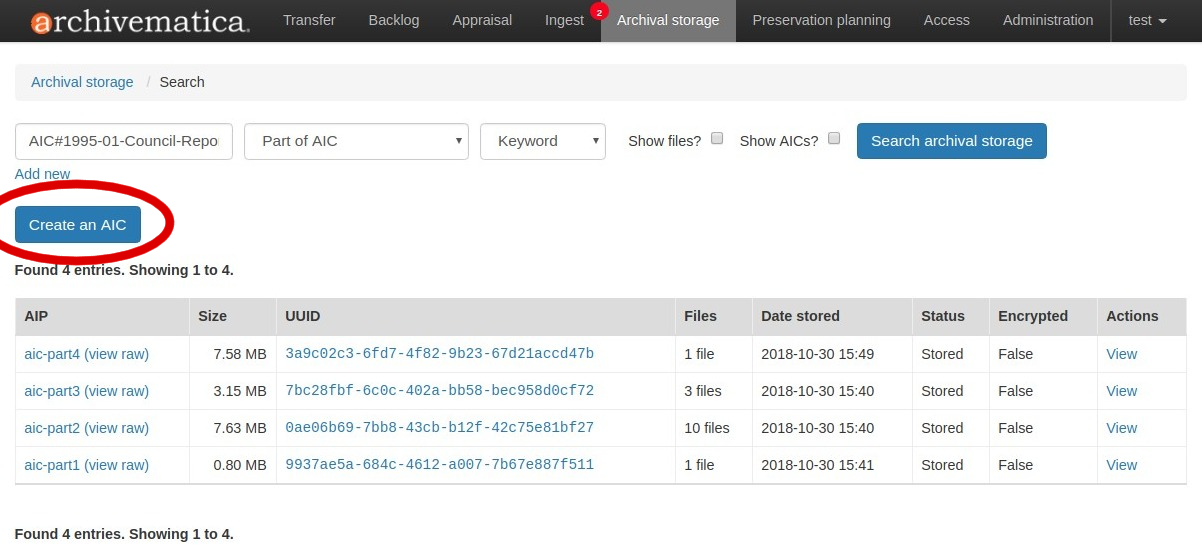Screen dimensions: 1202x556
Task: Click the Date stored column header
Action: pyautogui.click(x=800, y=316)
